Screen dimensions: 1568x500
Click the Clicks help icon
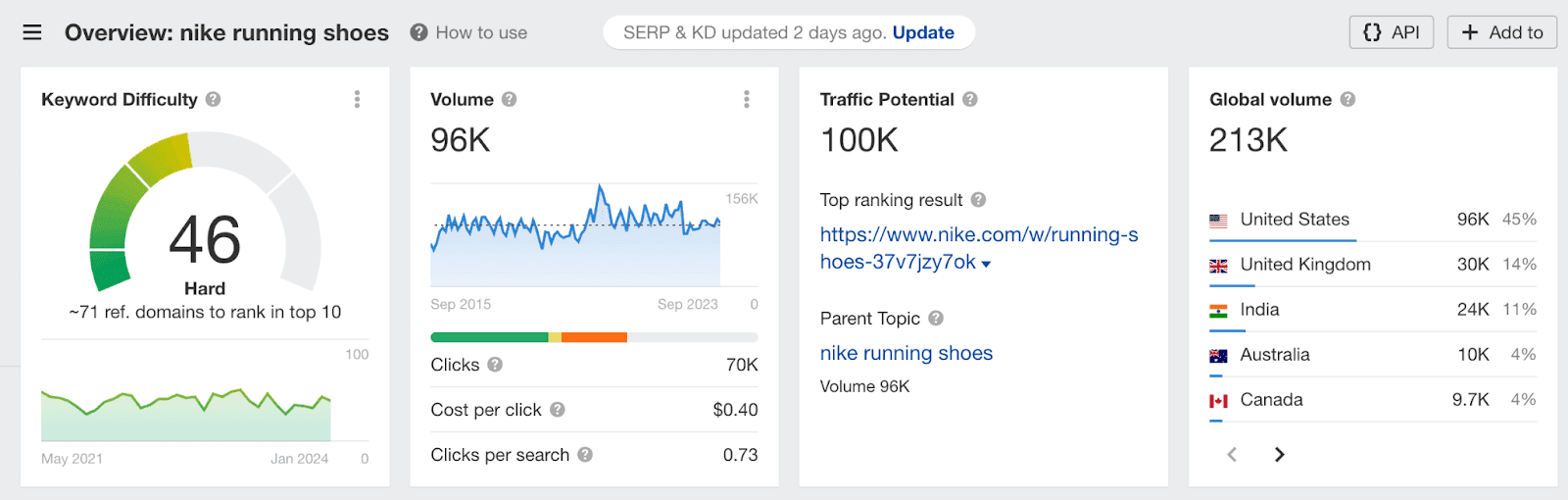[495, 365]
